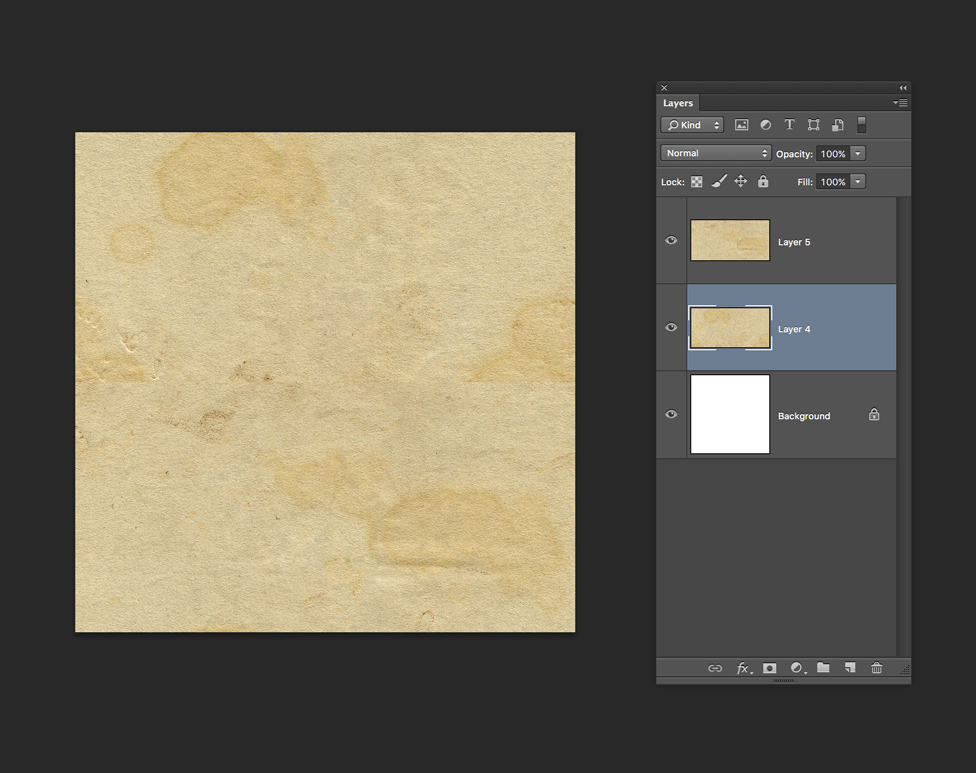This screenshot has height=773, width=976.
Task: Create a new group folder
Action: click(823, 667)
